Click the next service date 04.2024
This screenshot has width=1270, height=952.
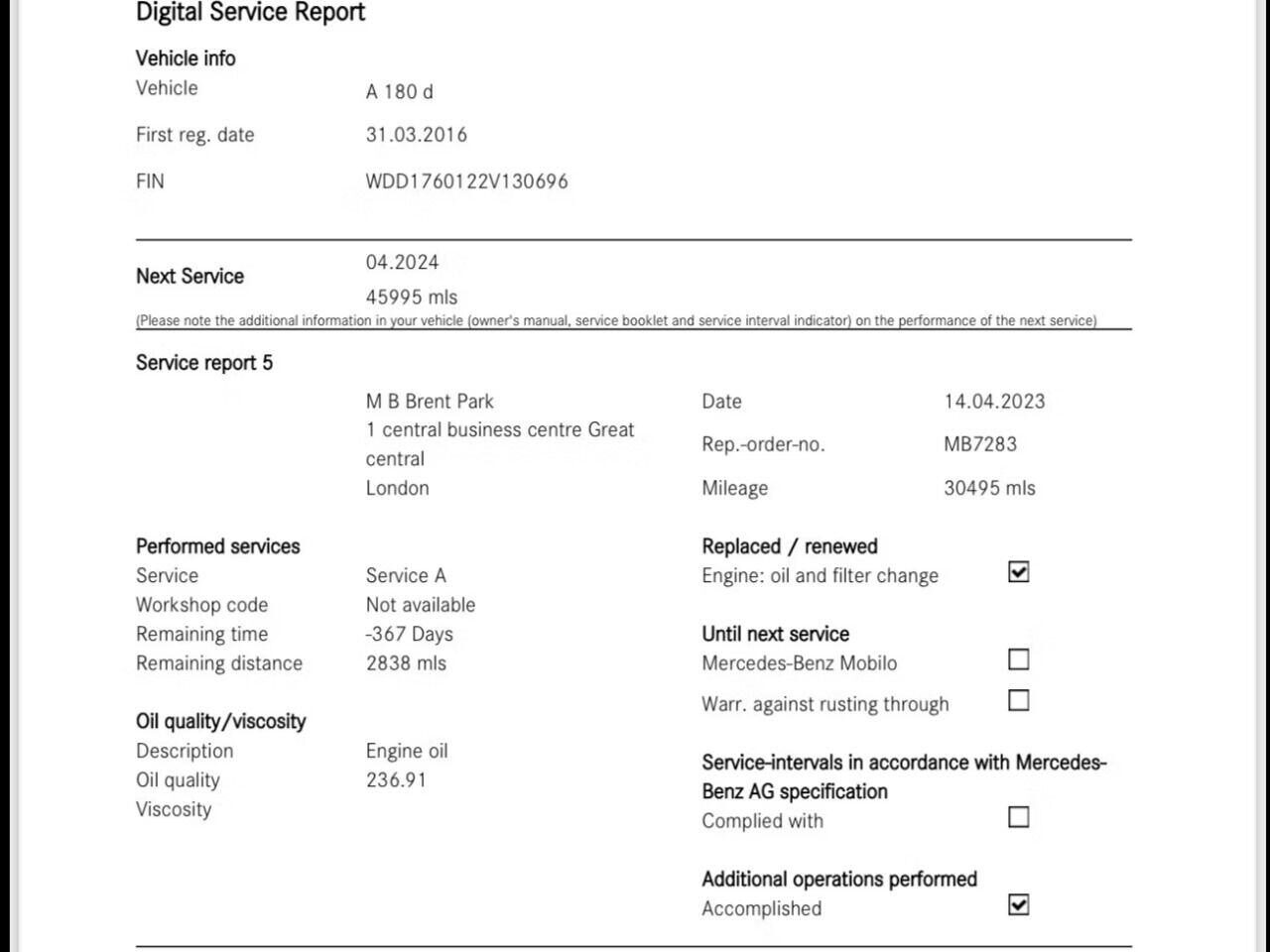(402, 263)
